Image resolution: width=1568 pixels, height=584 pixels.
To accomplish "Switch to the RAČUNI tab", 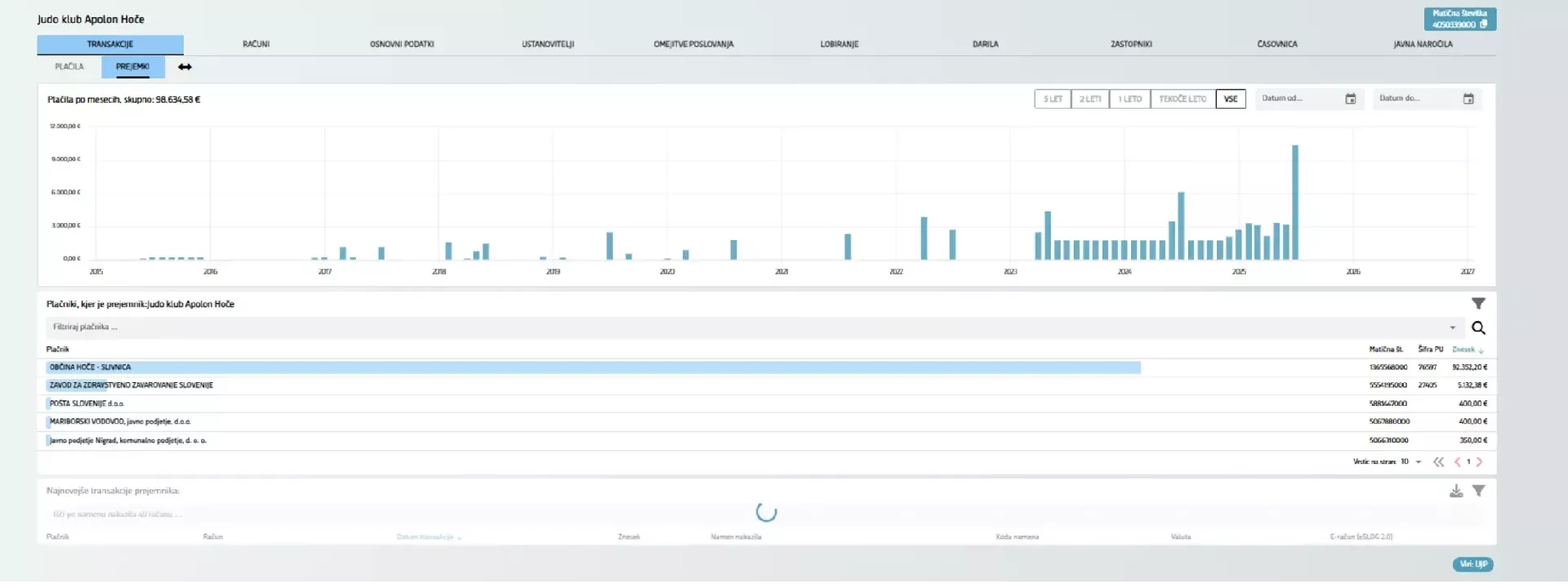I will [x=256, y=44].
